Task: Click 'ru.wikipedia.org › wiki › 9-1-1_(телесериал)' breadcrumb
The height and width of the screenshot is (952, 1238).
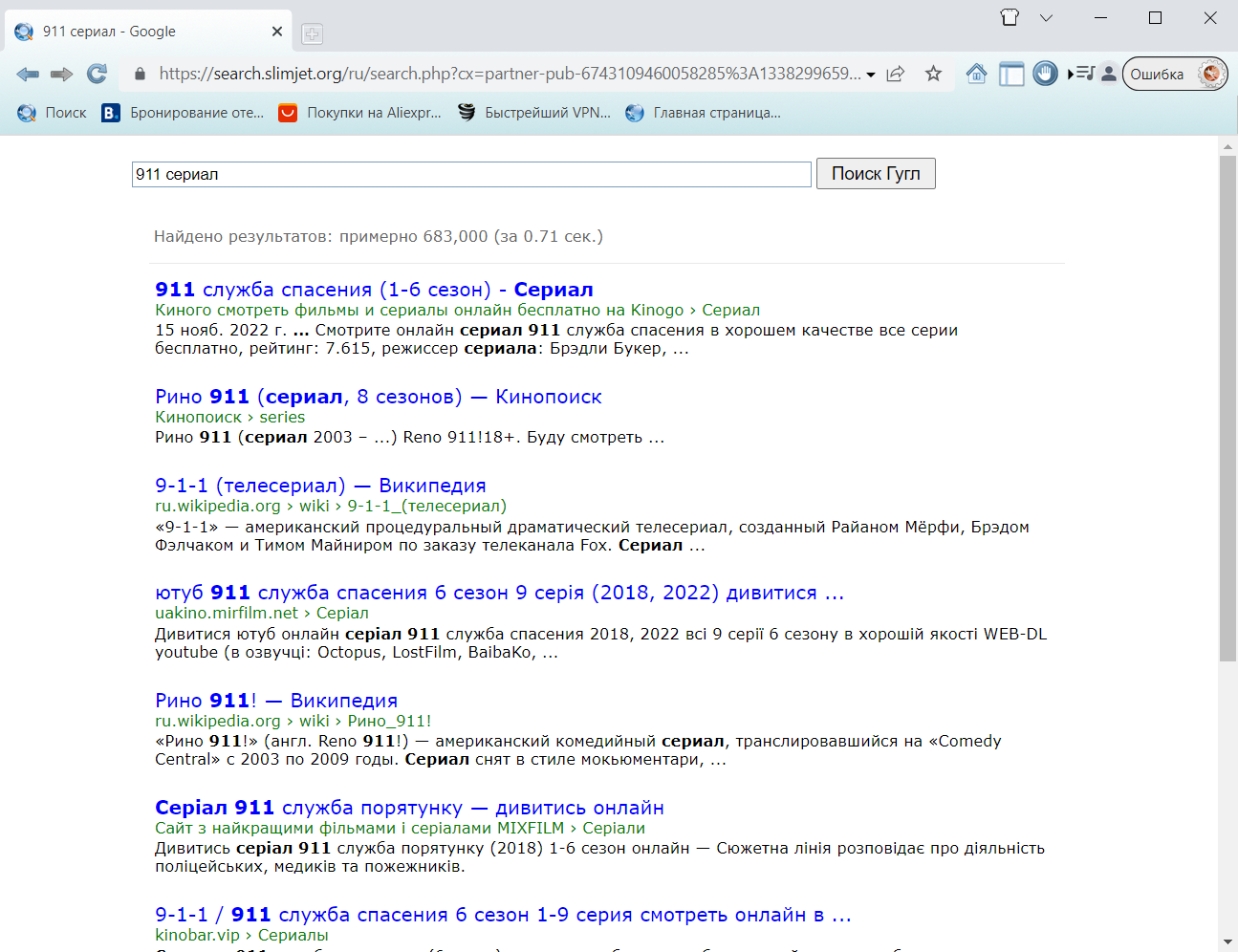Action: click(x=331, y=506)
